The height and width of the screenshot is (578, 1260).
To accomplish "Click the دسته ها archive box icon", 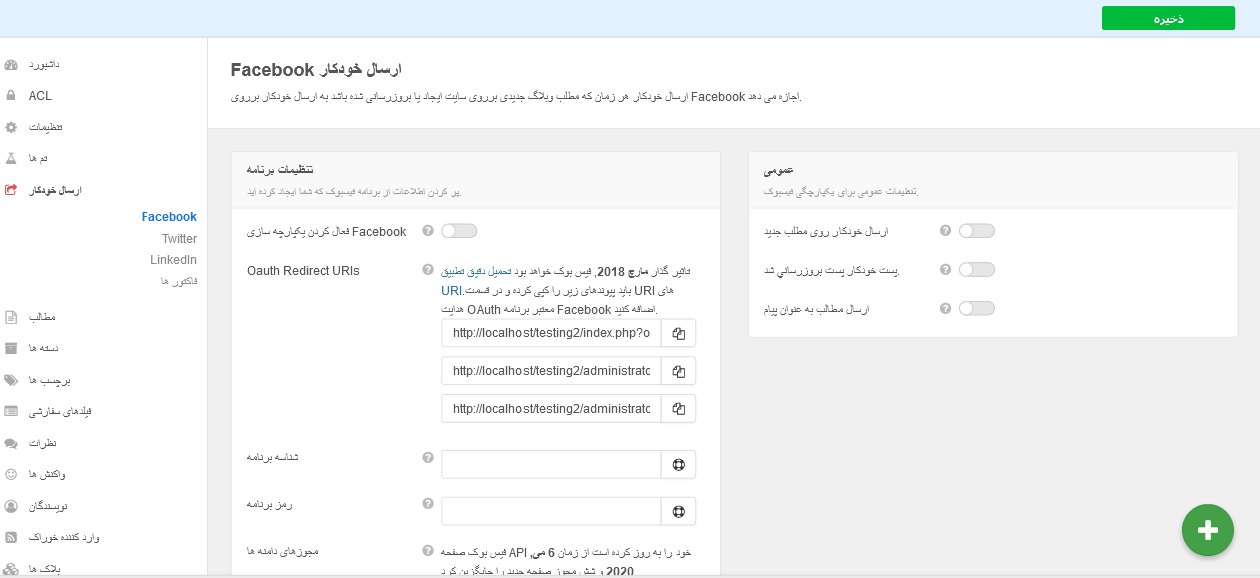I will [11, 349].
